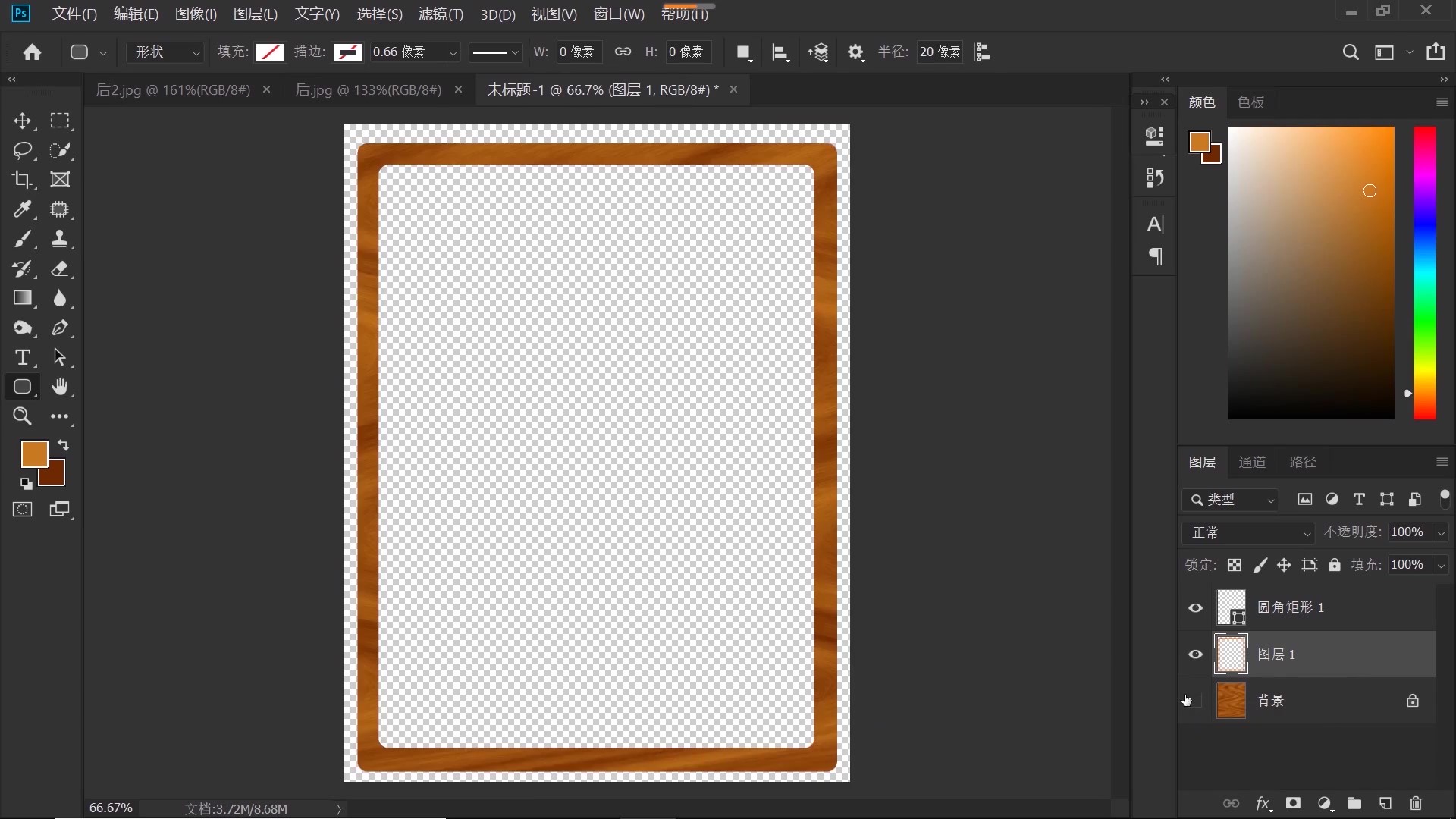The height and width of the screenshot is (819, 1456).
Task: Open the 滤镜(T) menu
Action: (x=441, y=14)
